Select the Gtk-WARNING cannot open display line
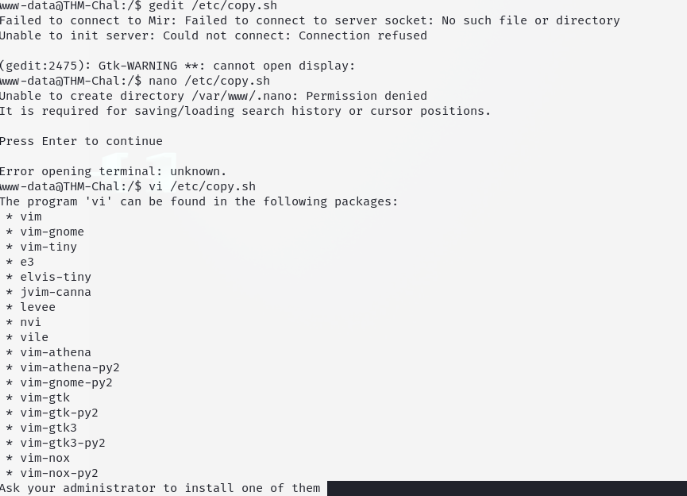Image resolution: width=687 pixels, height=496 pixels. (177, 66)
